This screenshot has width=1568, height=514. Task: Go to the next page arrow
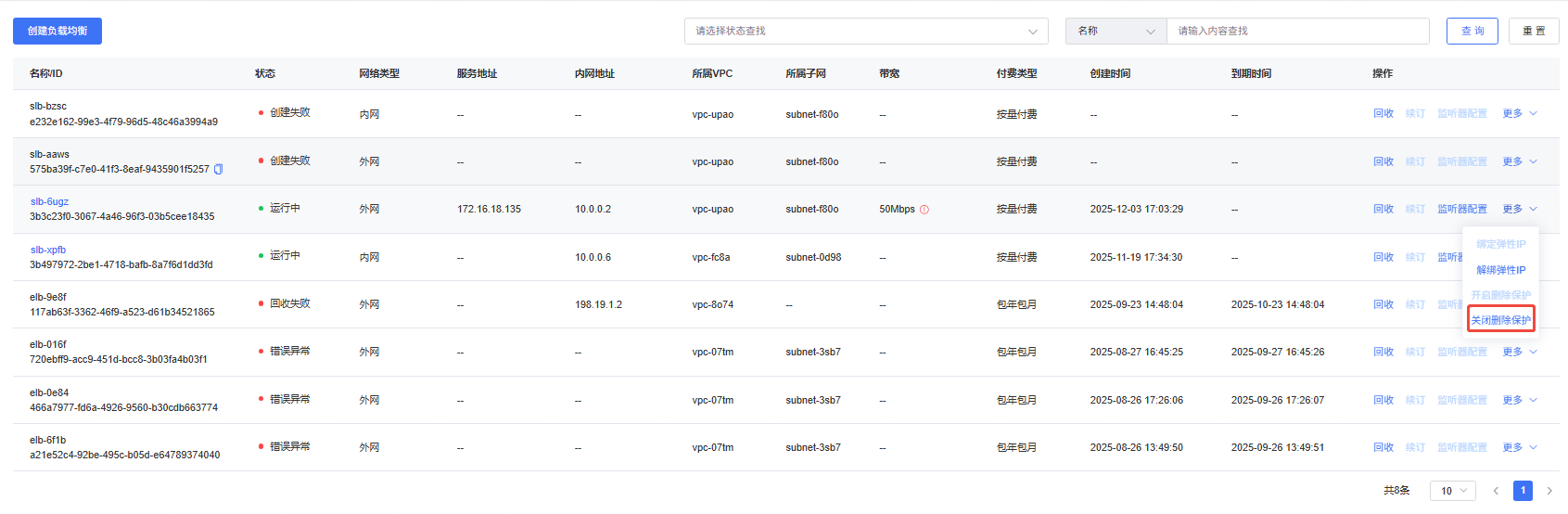pos(1549,491)
